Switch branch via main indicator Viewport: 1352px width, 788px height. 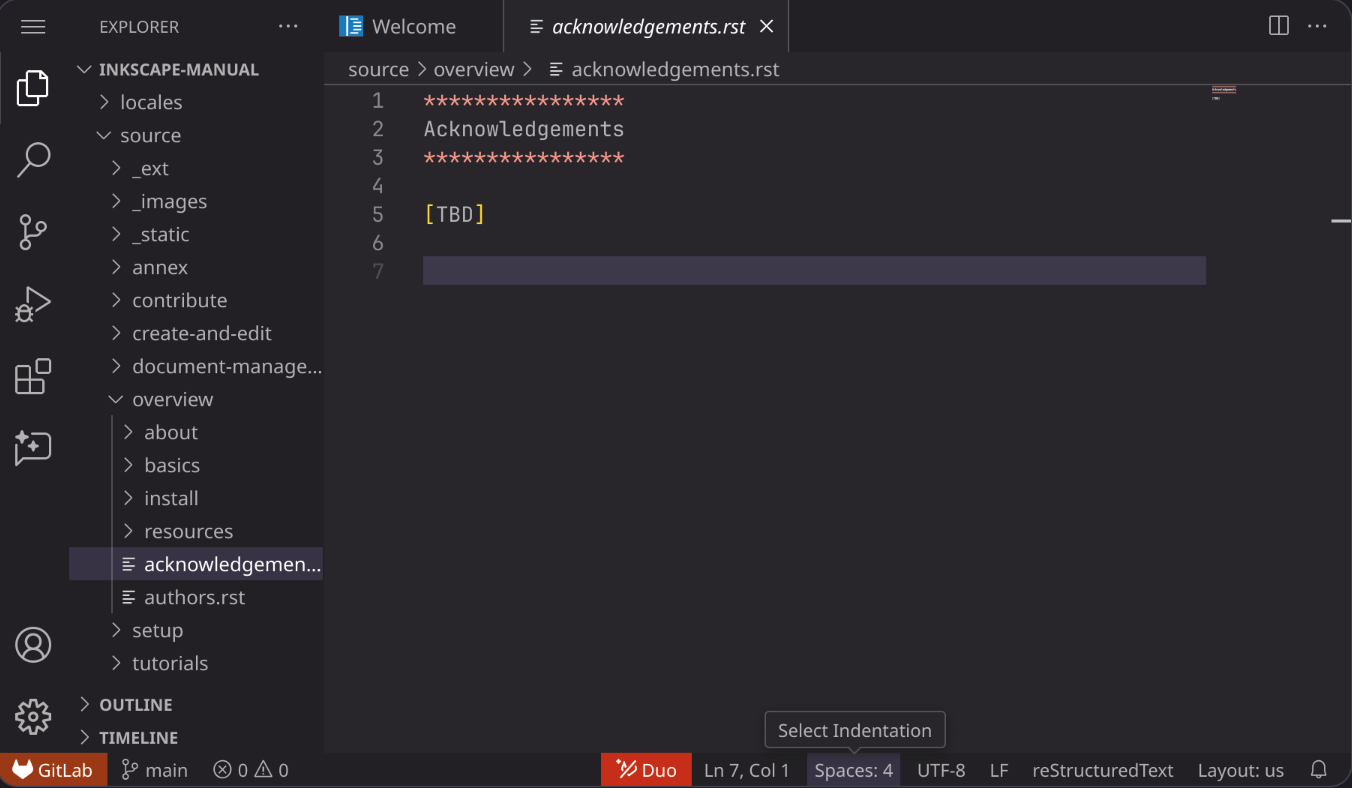[x=154, y=770]
